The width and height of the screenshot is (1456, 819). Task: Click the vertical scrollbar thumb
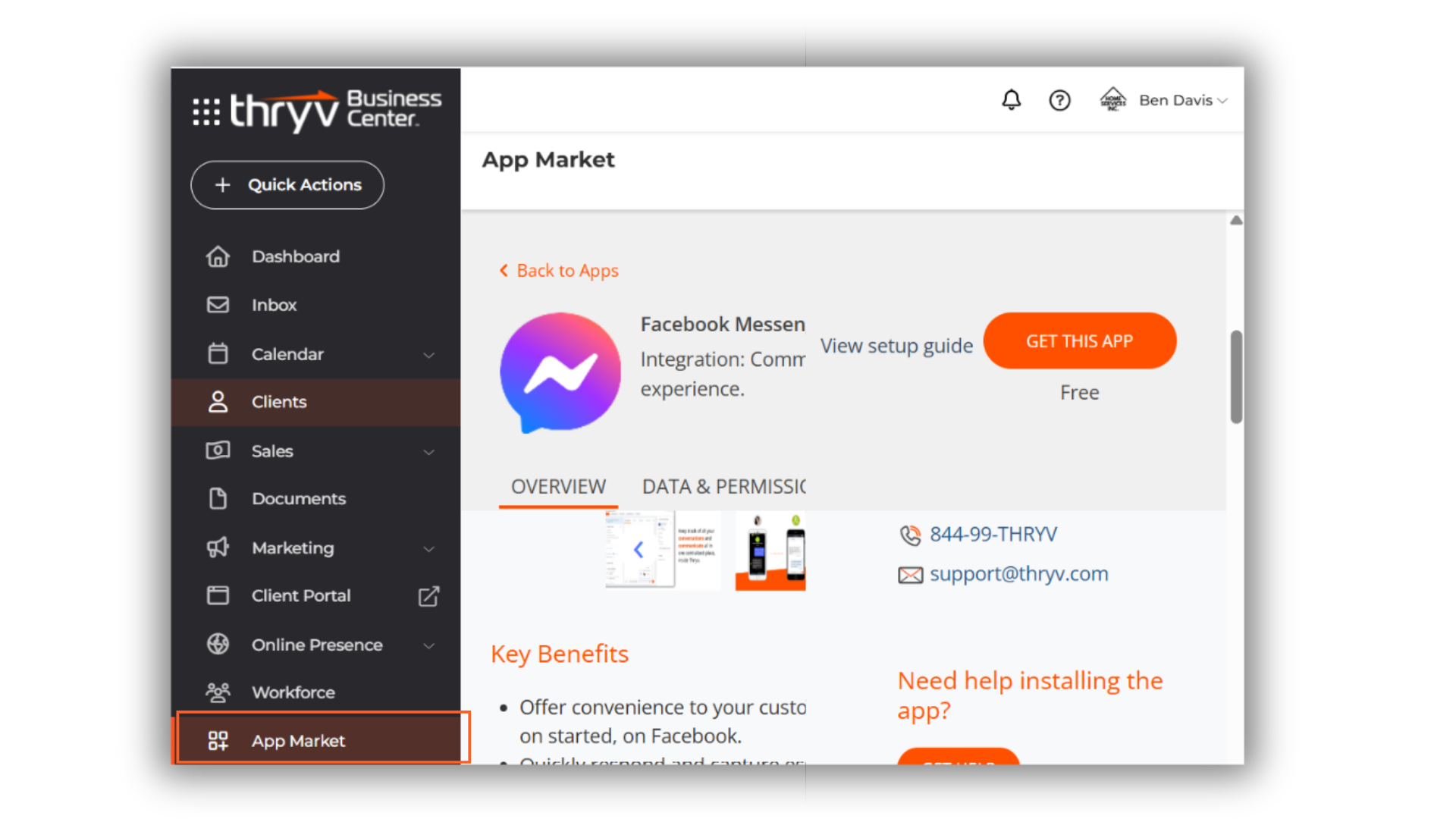1236,377
